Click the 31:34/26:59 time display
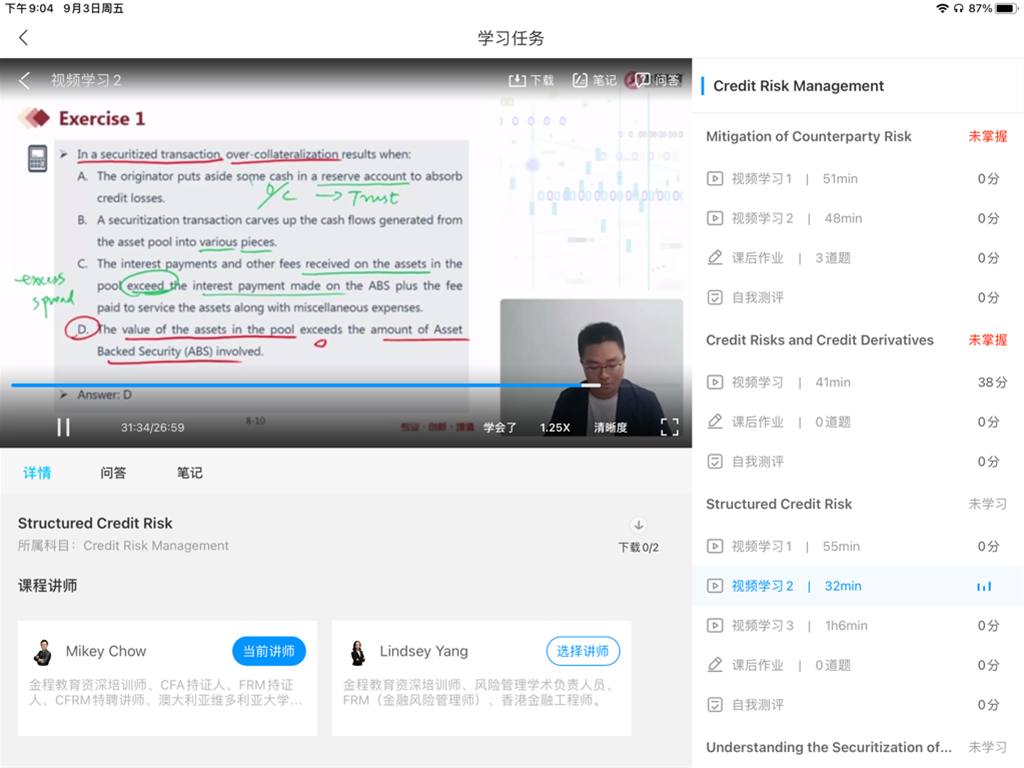 (x=152, y=428)
